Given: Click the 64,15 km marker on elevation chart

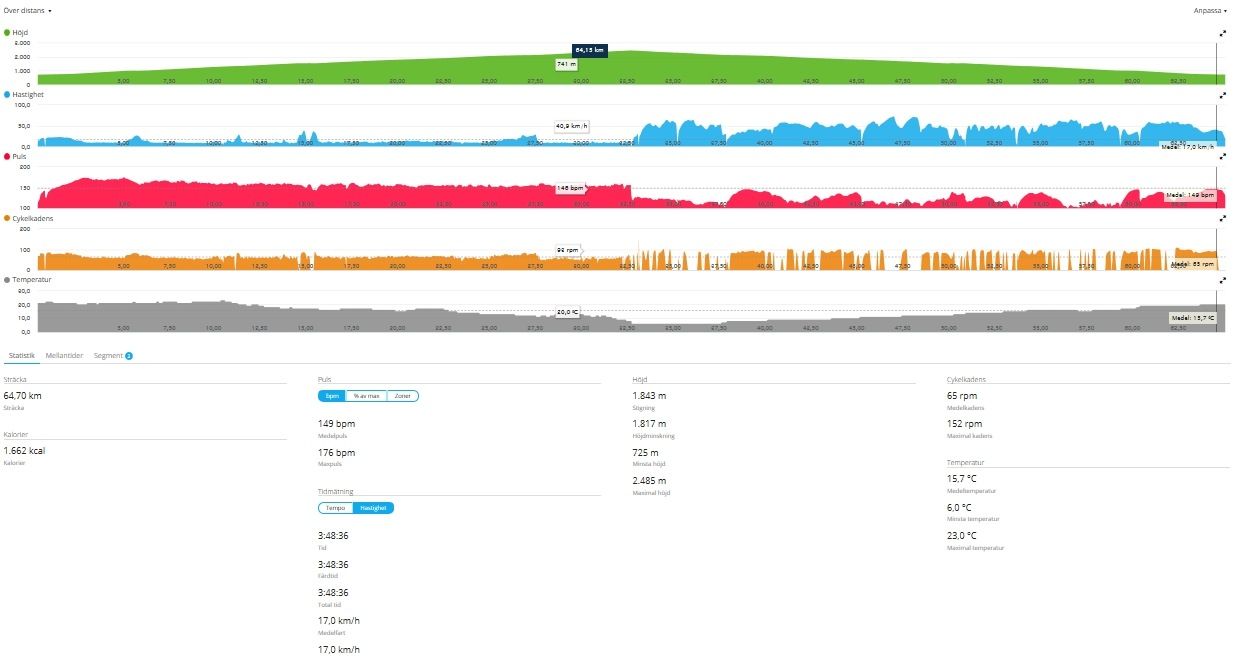Looking at the screenshot, I should pyautogui.click(x=590, y=49).
